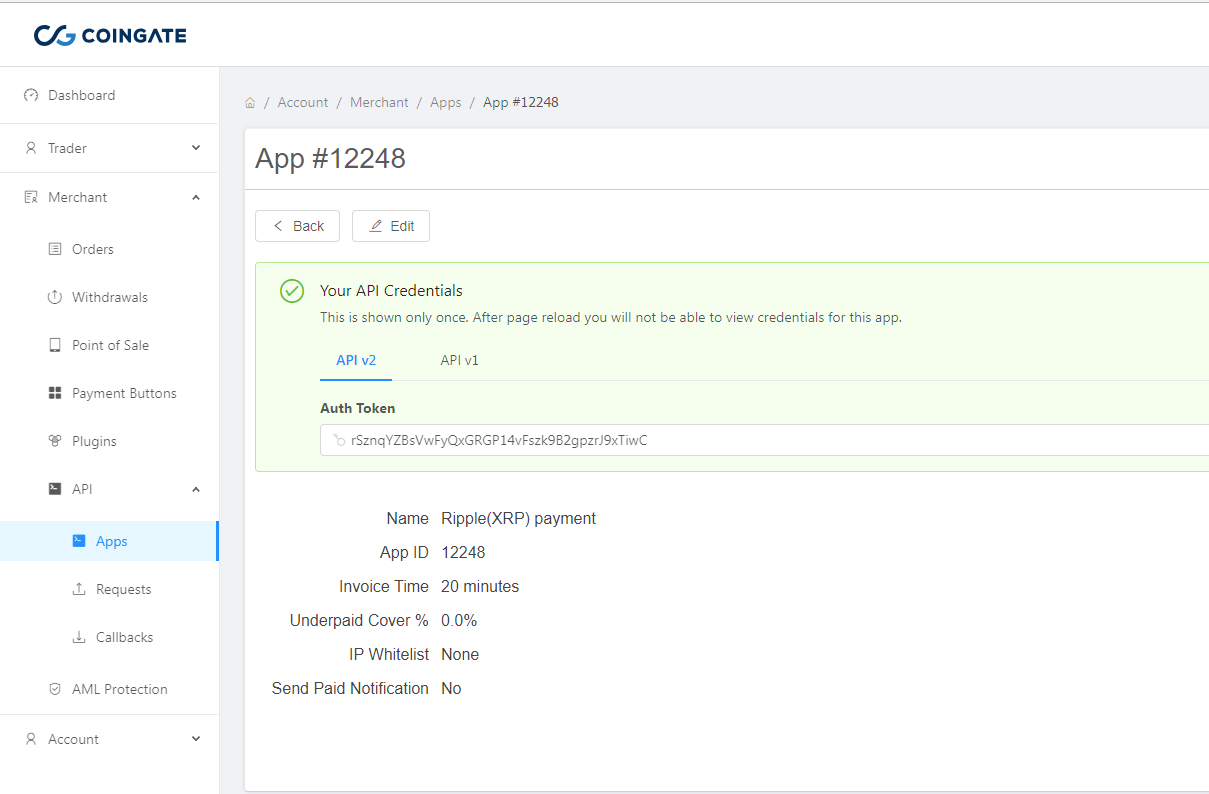
Task: Click the Back button
Action: 298,226
